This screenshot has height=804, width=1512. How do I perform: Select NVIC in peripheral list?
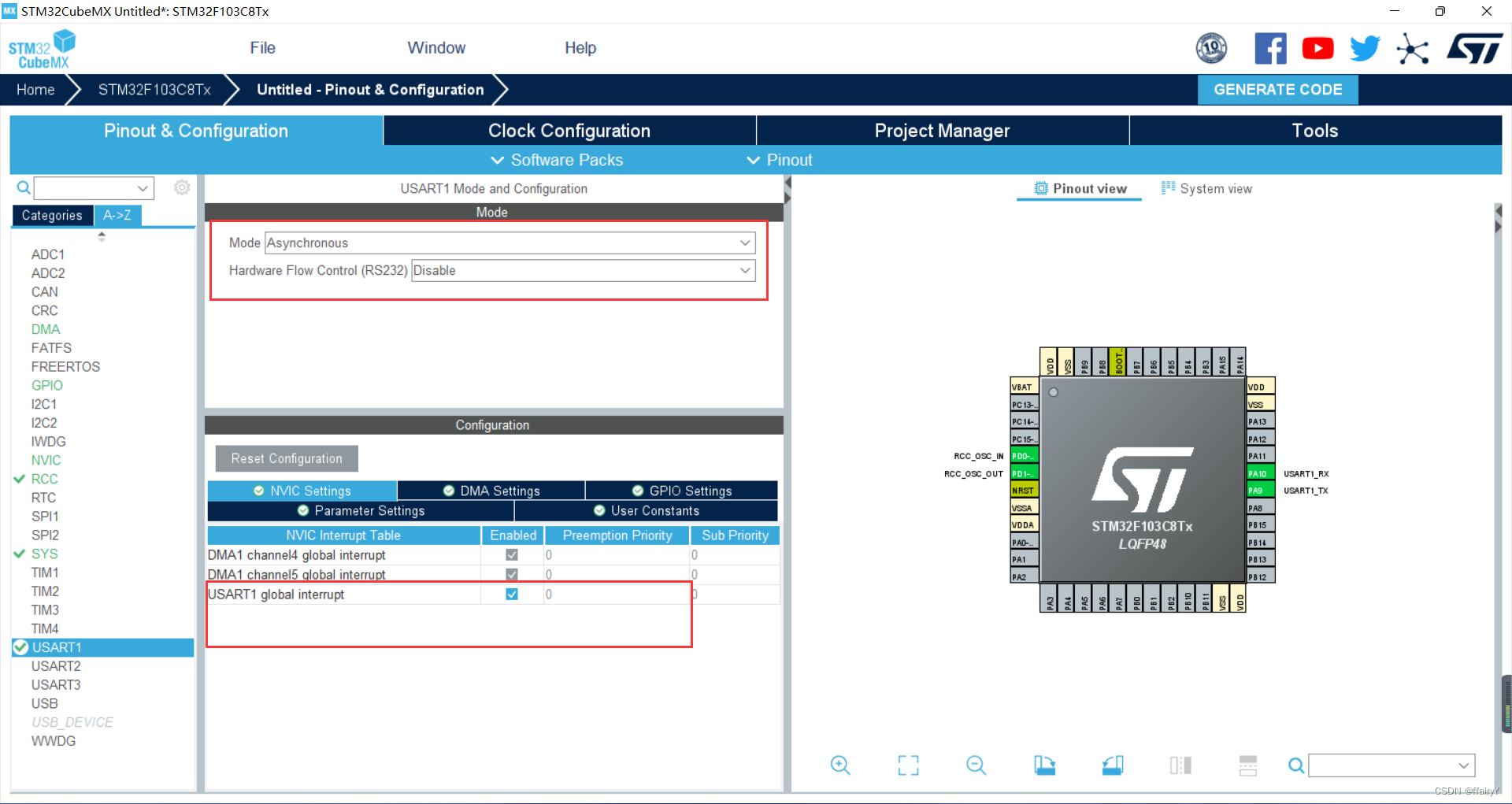point(46,460)
